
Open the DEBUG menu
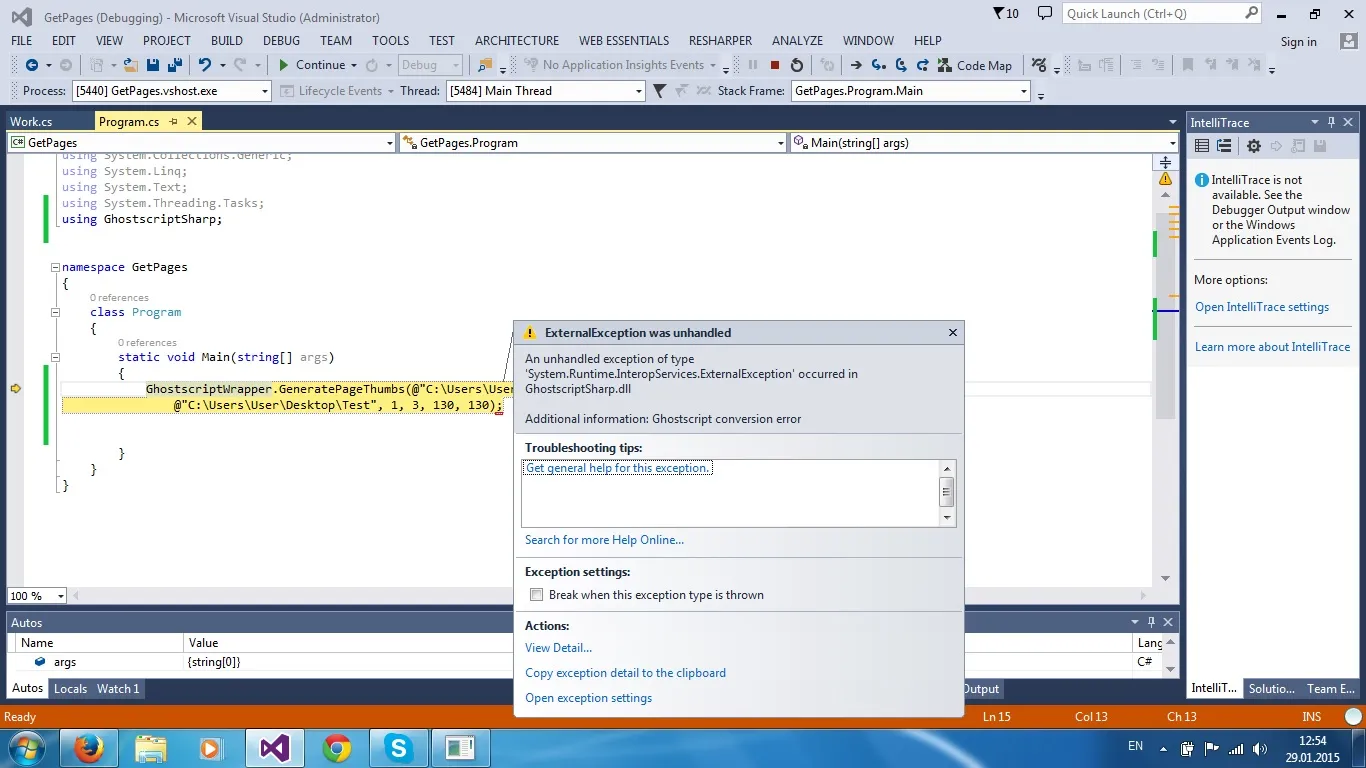click(x=281, y=41)
